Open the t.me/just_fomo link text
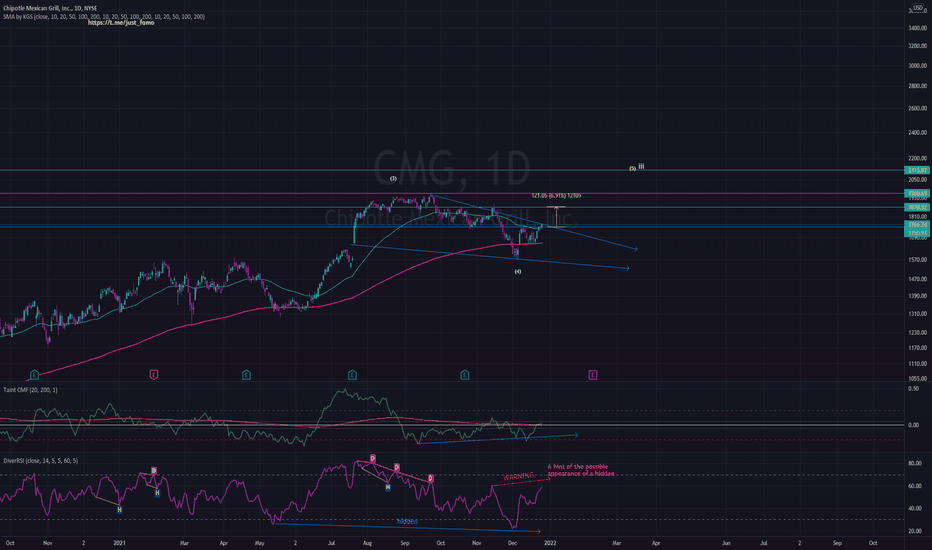The height and width of the screenshot is (550, 932). [x=121, y=23]
